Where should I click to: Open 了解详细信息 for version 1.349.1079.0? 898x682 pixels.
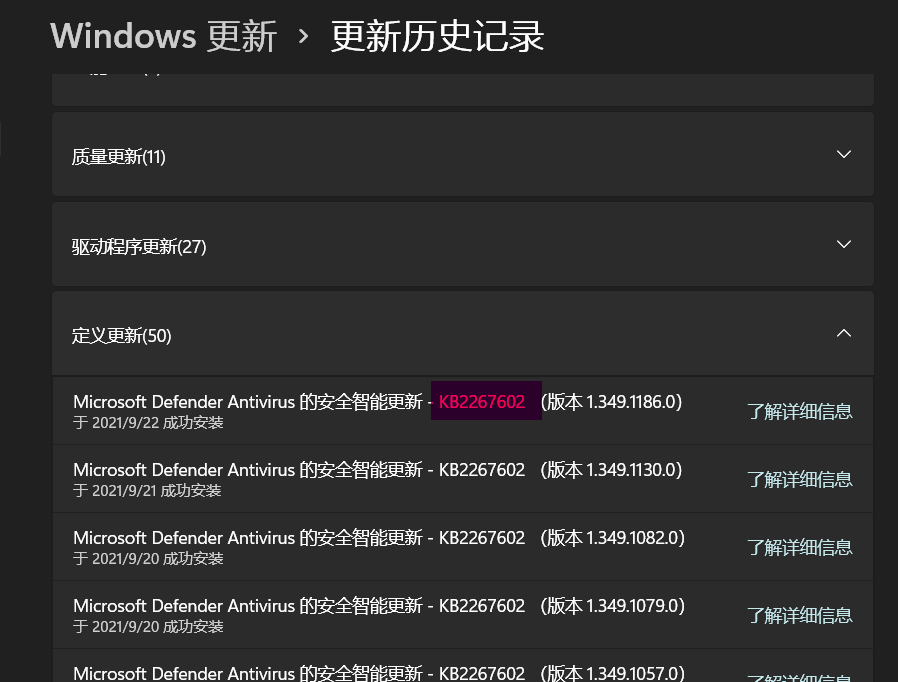coord(799,616)
